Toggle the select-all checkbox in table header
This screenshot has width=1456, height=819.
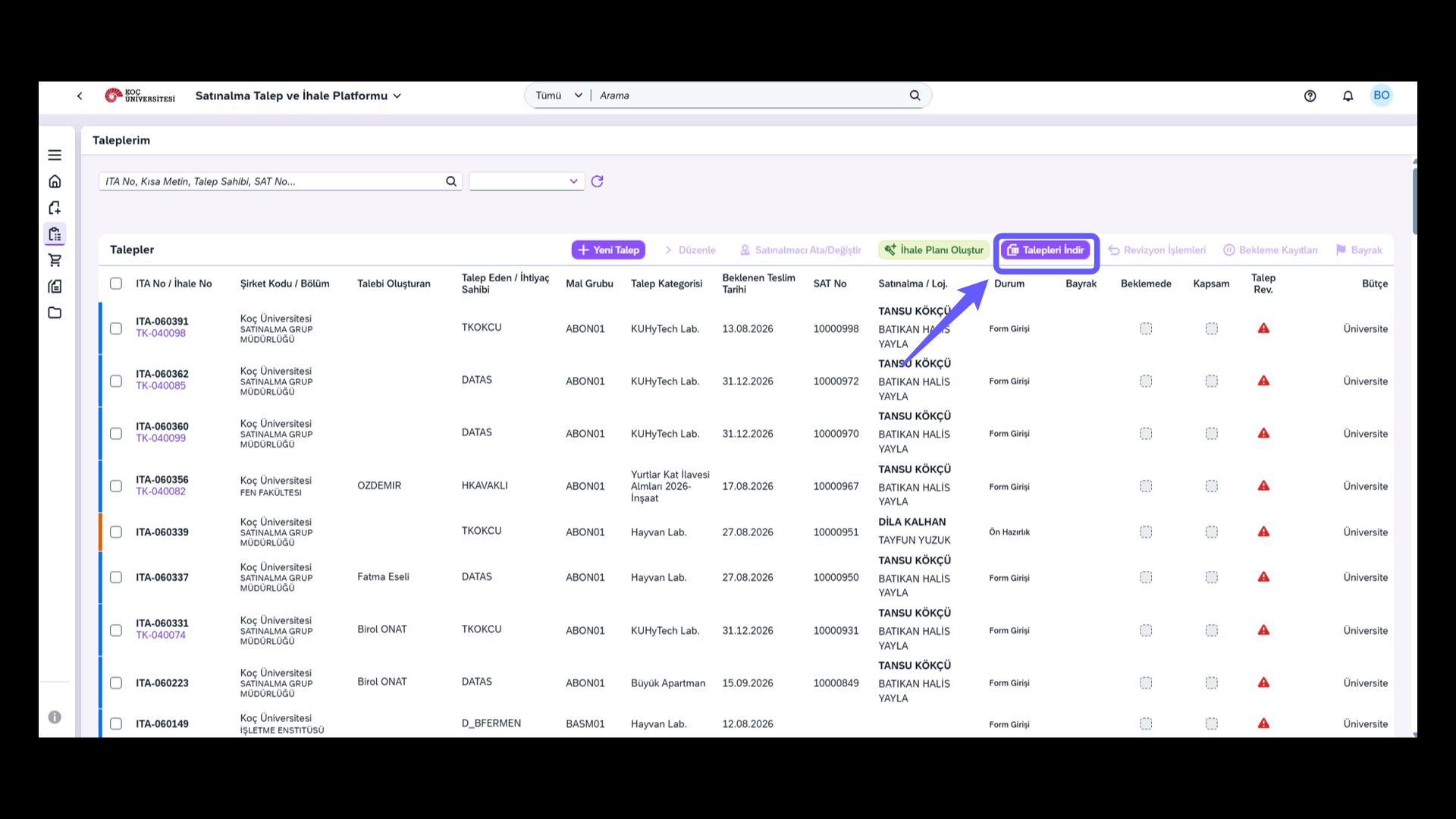pyautogui.click(x=116, y=283)
